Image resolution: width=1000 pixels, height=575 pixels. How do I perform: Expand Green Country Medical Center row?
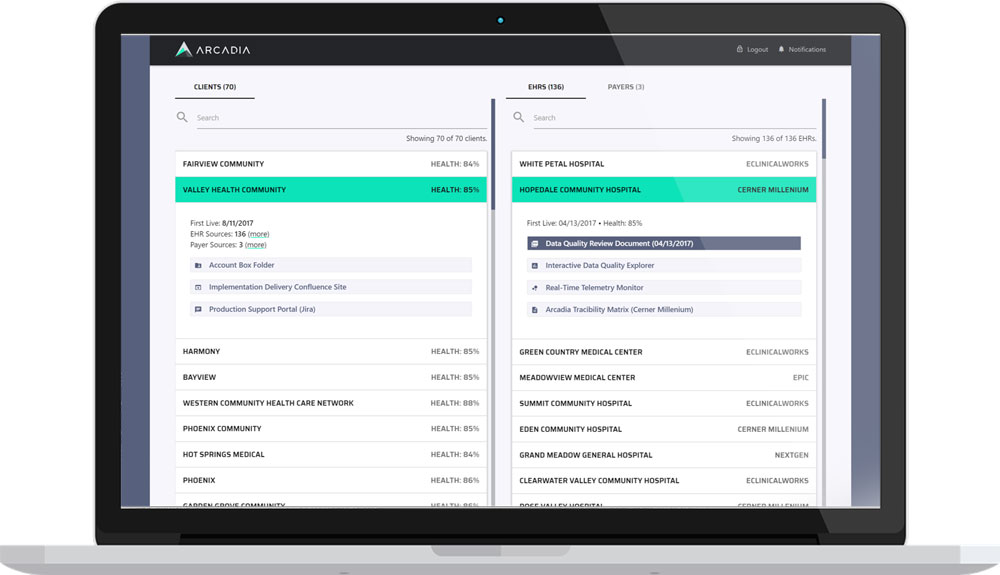tap(664, 352)
